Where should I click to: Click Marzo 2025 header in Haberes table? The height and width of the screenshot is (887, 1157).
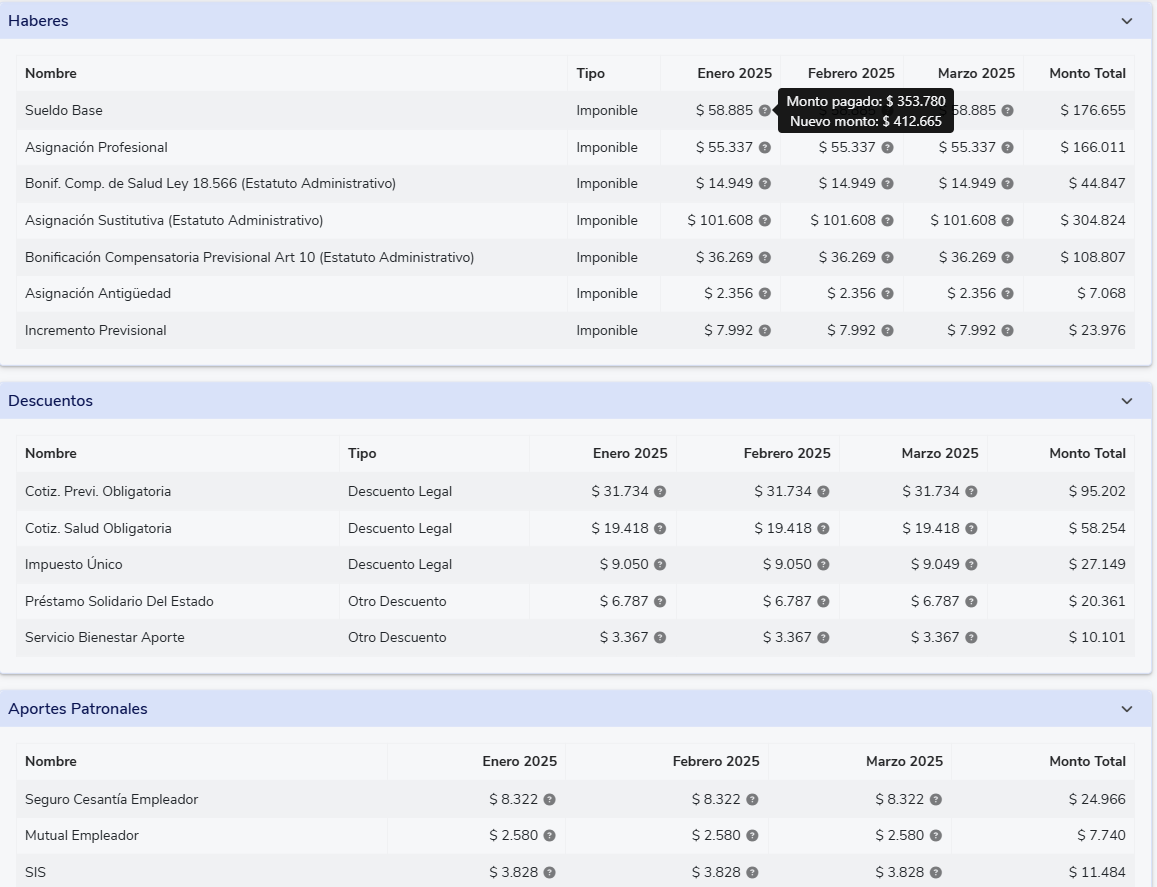click(x=976, y=73)
